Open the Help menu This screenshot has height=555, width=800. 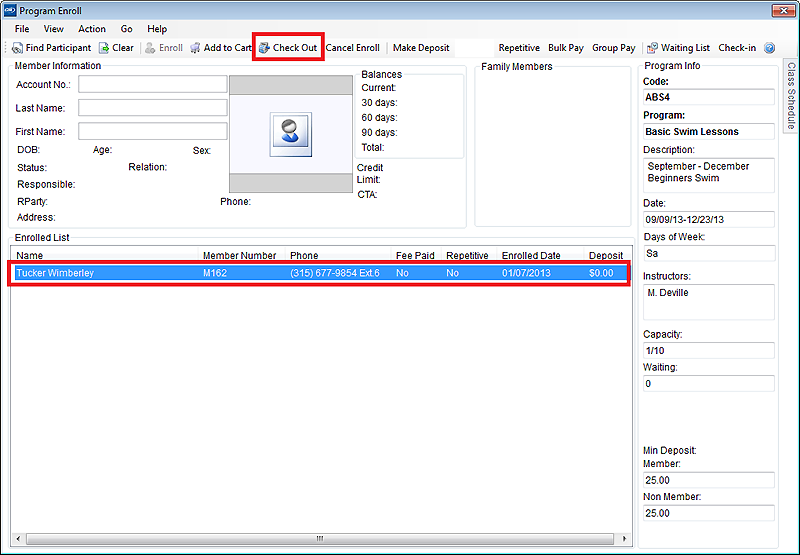point(157,29)
